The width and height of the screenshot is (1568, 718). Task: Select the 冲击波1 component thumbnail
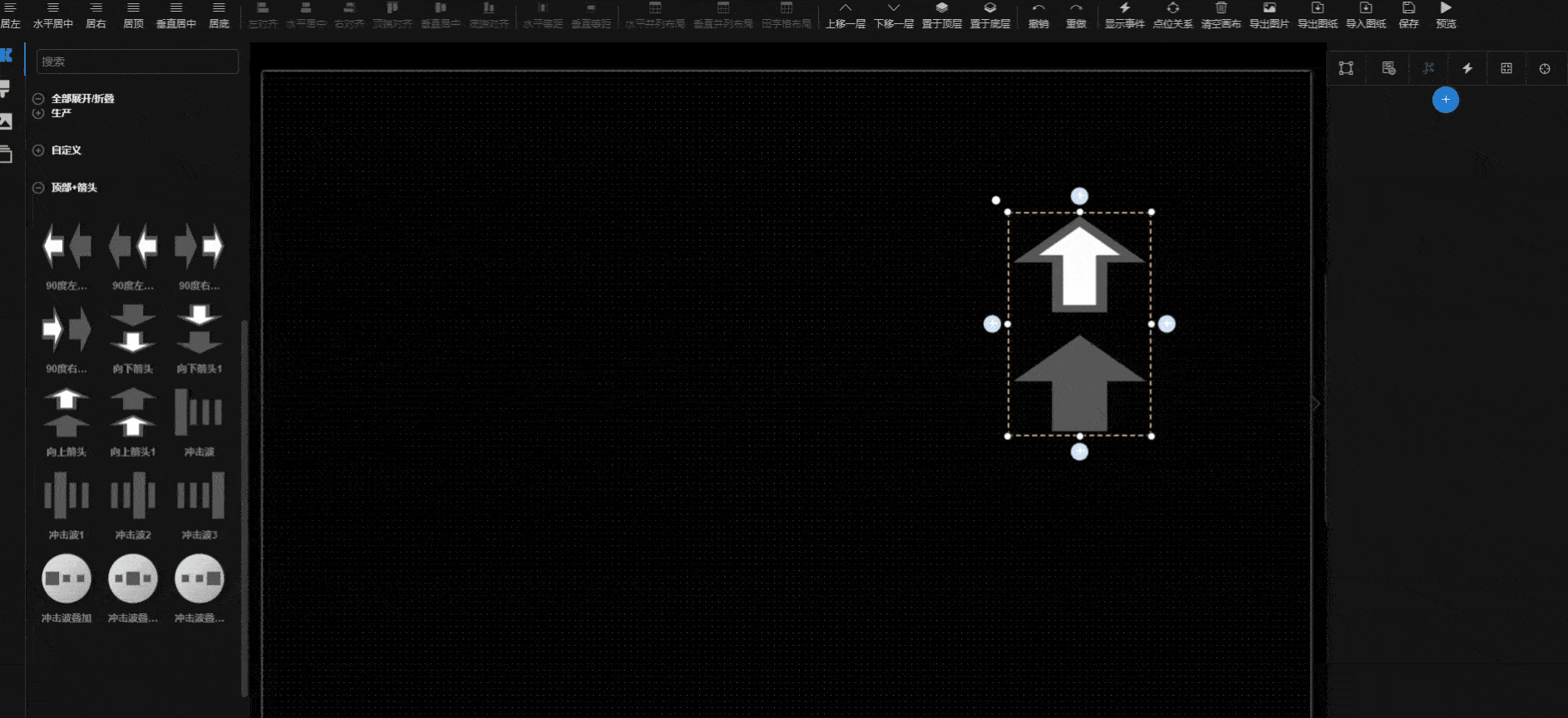coord(67,495)
